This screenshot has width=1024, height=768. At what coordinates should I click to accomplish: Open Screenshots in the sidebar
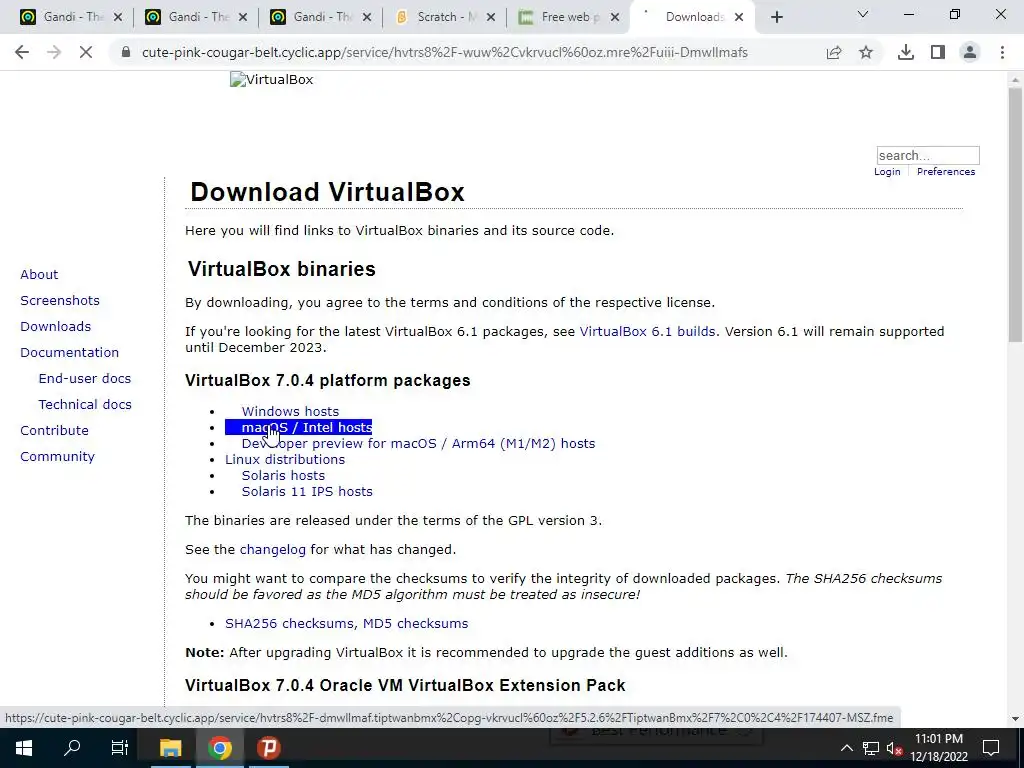60,301
